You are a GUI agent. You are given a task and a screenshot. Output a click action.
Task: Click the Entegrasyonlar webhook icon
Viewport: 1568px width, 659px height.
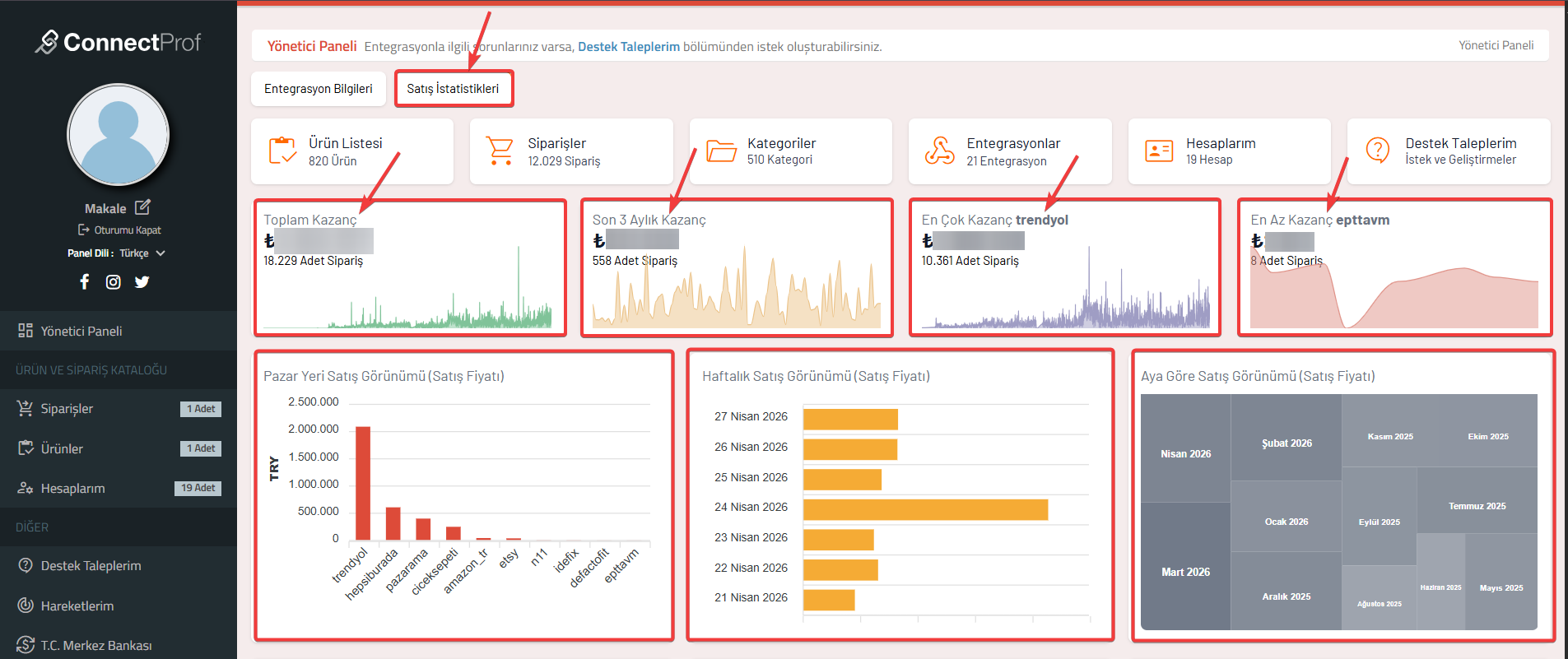[939, 151]
